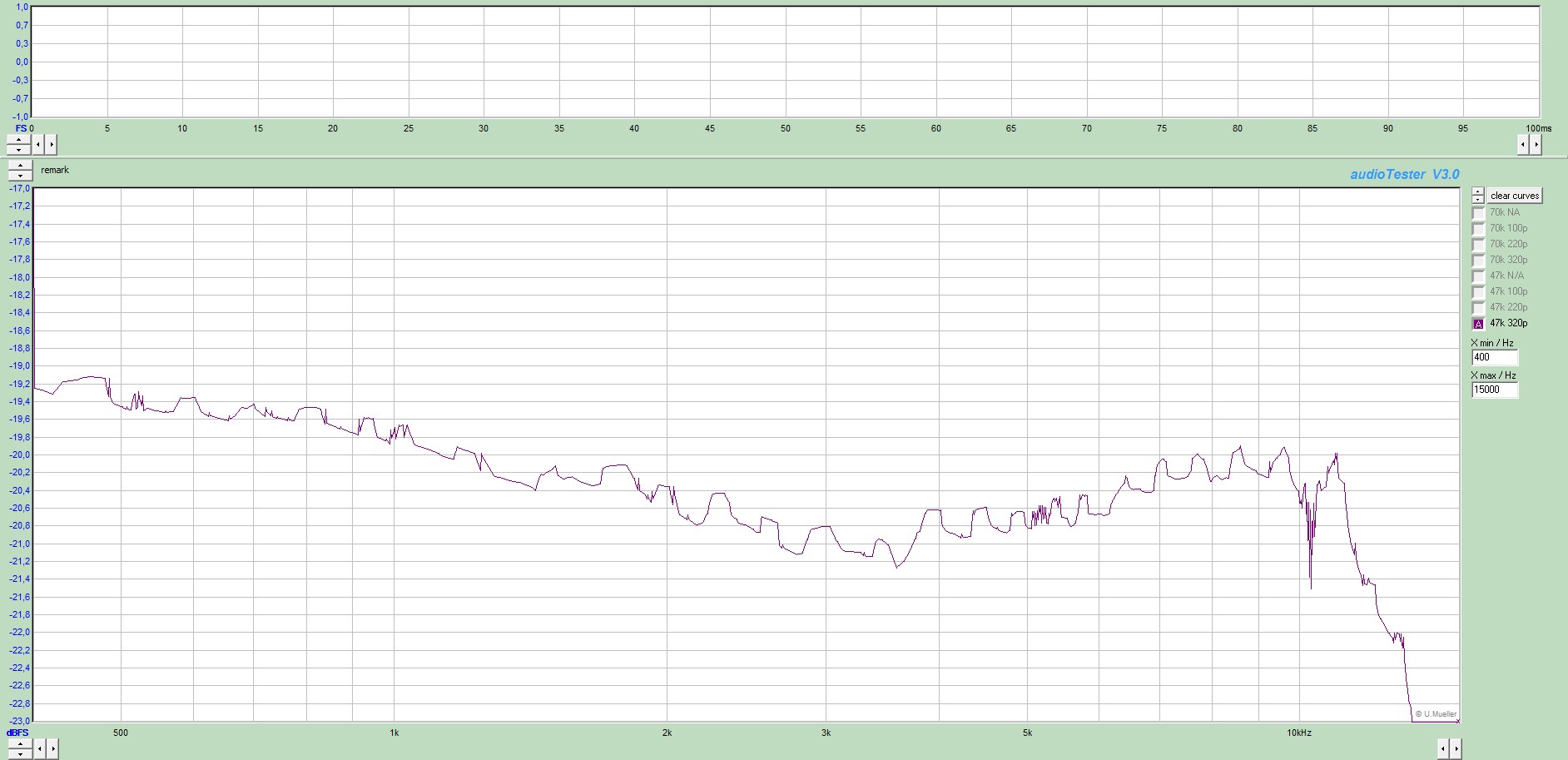Click up arrow left of clear curves
The width and height of the screenshot is (1568, 760).
(x=1478, y=191)
